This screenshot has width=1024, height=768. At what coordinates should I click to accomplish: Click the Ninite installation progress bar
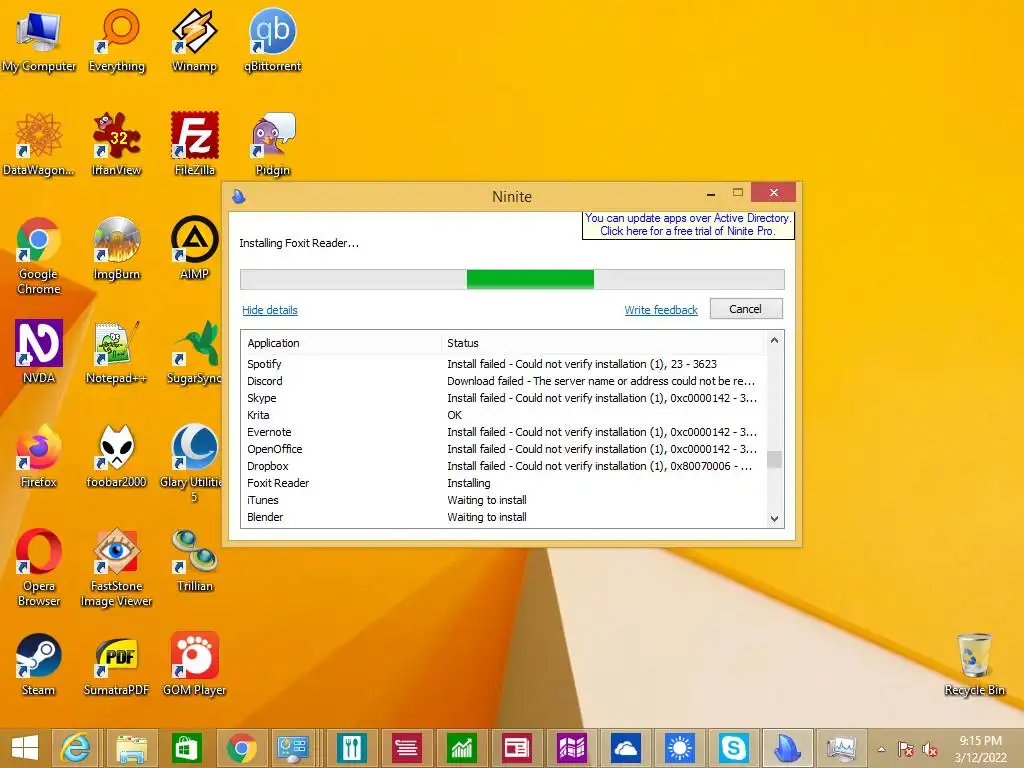(x=512, y=280)
